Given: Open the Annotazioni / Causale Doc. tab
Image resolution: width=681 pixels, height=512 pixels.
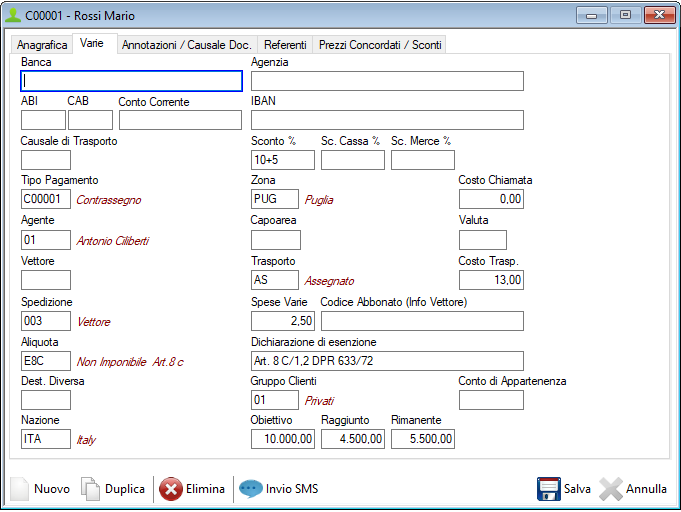Looking at the screenshot, I should click(x=186, y=45).
